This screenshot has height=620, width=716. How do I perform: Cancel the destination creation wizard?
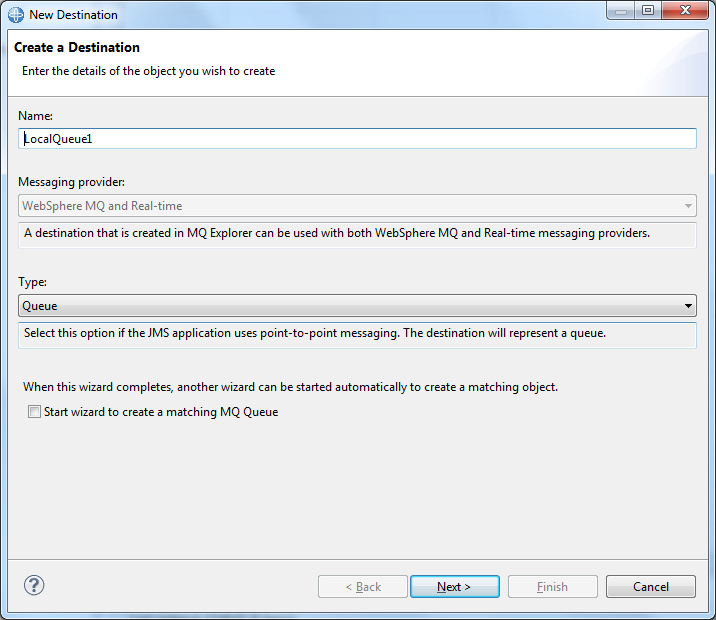coord(650,587)
